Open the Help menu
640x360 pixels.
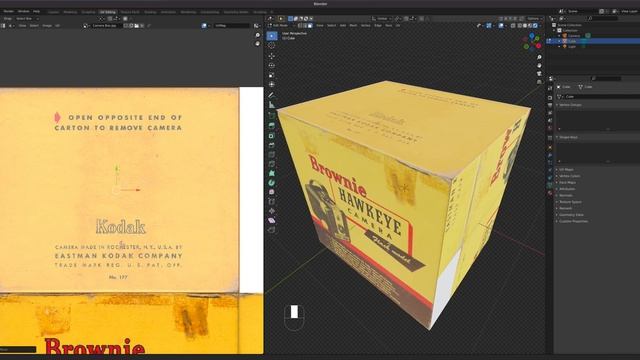pyautogui.click(x=36, y=11)
